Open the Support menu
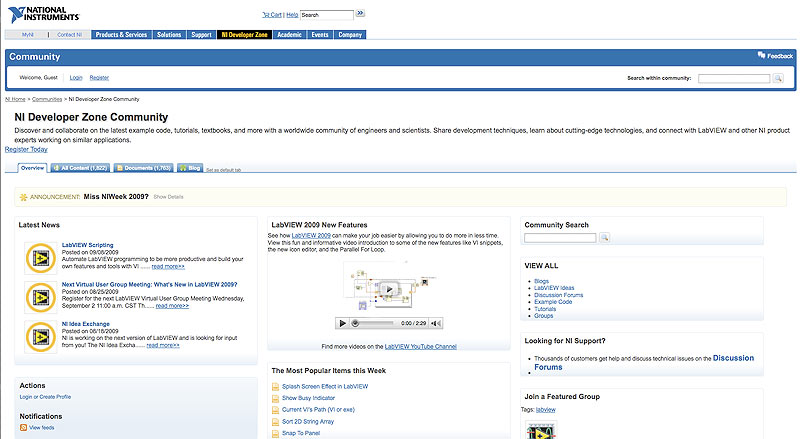Image resolution: width=800 pixels, height=439 pixels. tap(201, 35)
